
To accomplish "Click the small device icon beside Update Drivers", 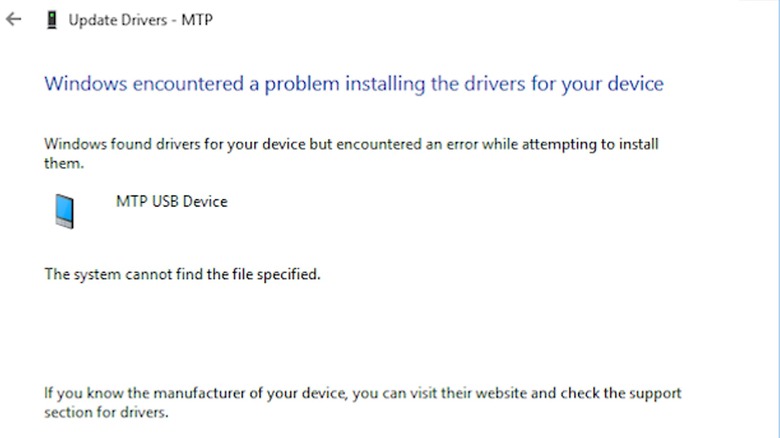I will click(x=49, y=21).
